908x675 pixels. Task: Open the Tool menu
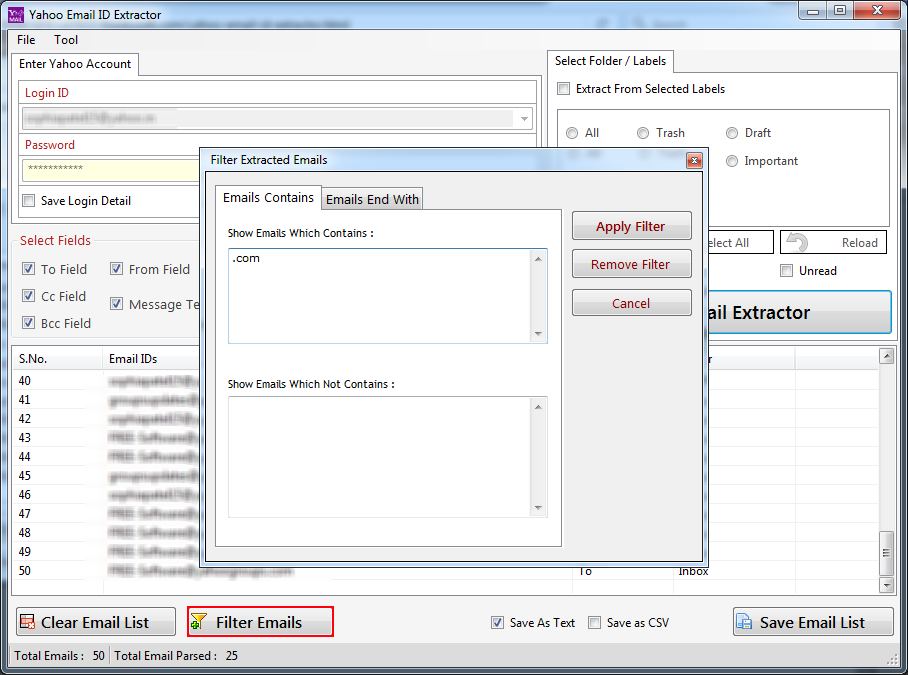tap(66, 40)
